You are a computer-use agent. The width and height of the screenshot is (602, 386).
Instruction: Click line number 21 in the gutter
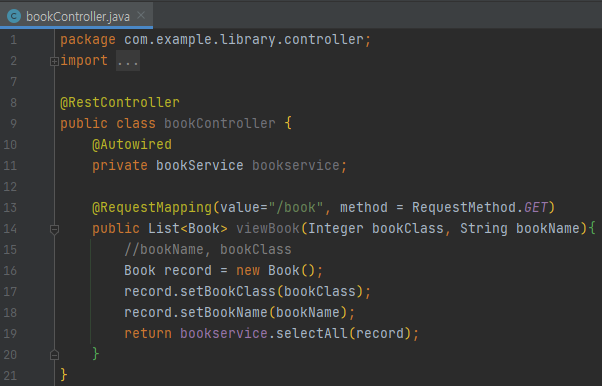click(x=10, y=375)
